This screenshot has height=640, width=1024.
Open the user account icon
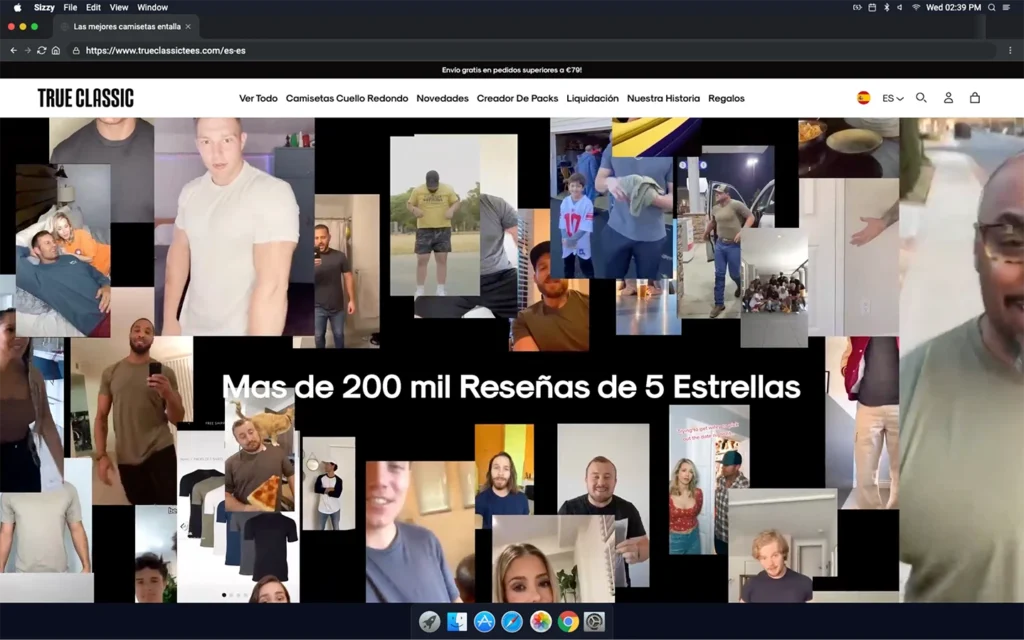tap(948, 98)
